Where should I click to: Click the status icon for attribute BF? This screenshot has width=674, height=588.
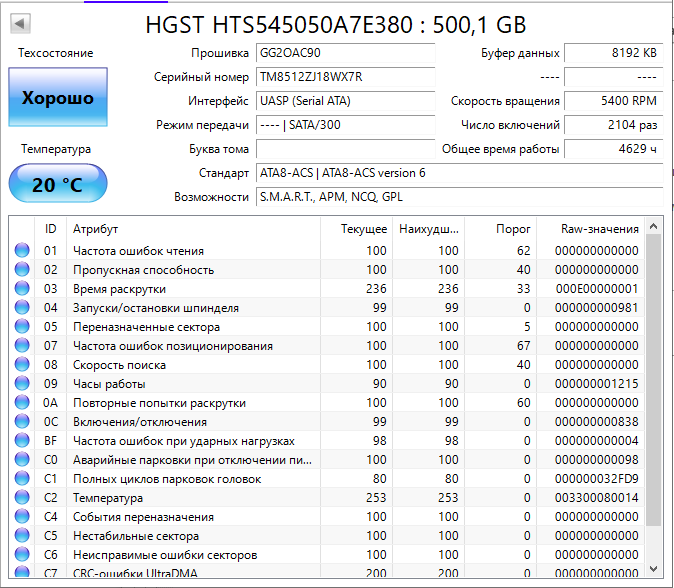point(22,441)
